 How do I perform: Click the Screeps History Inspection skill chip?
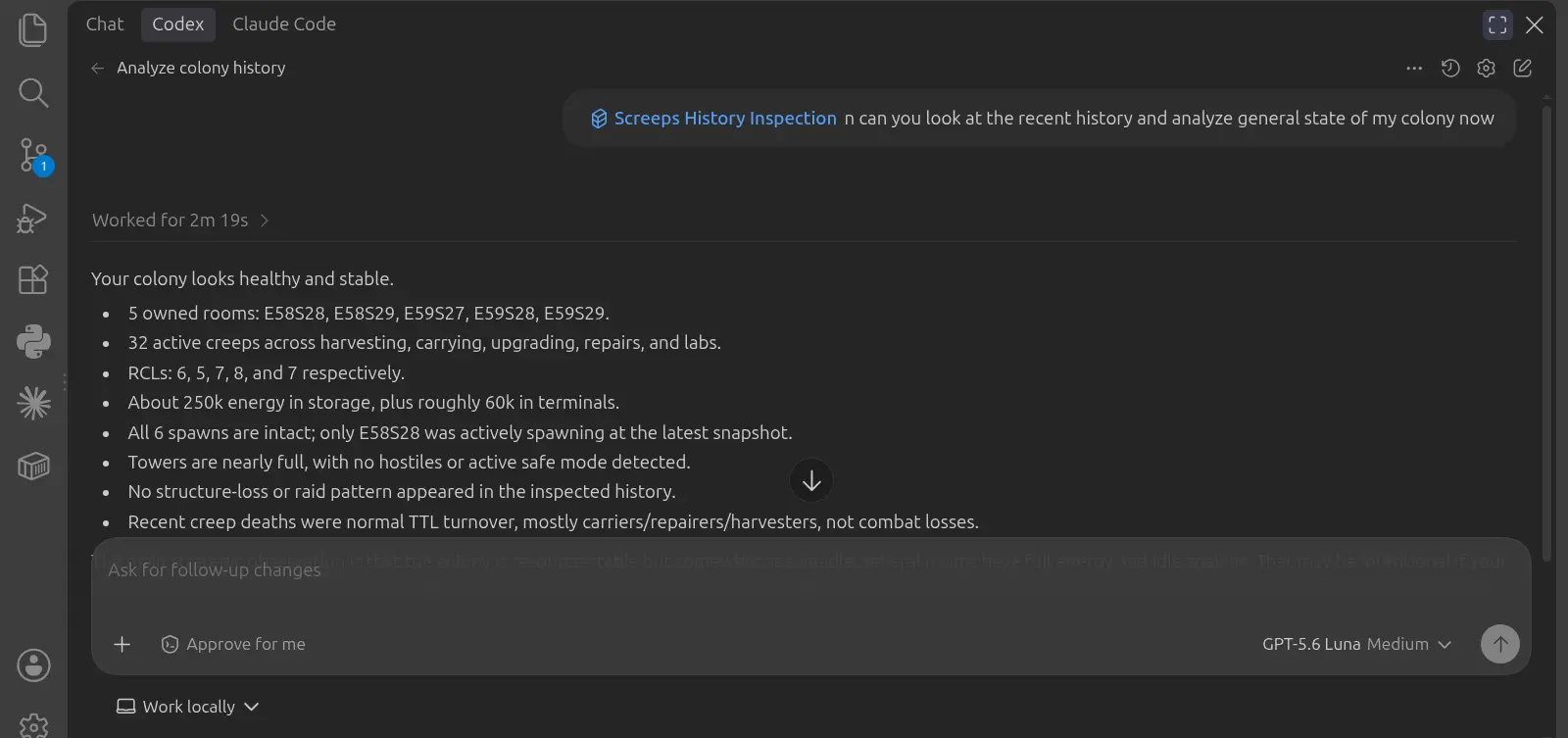[x=713, y=119]
